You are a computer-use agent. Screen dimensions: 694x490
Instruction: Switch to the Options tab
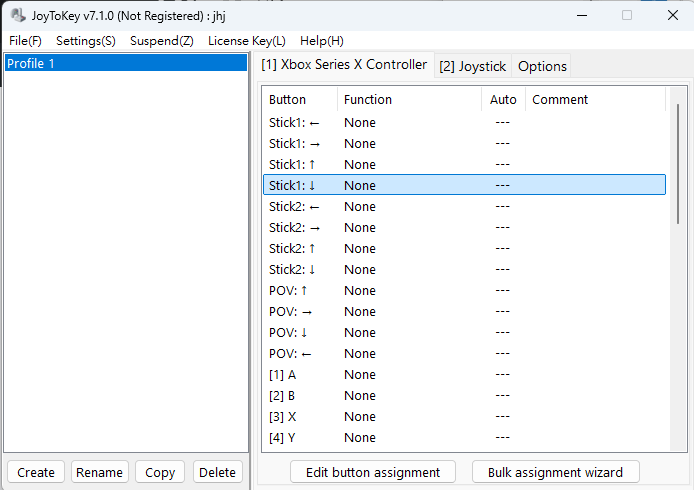point(542,66)
